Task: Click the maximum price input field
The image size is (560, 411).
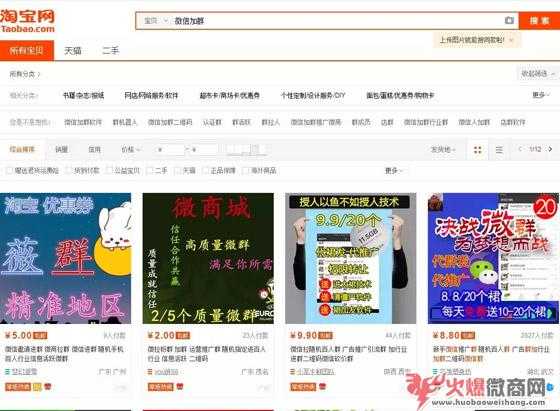Action: click(x=204, y=150)
